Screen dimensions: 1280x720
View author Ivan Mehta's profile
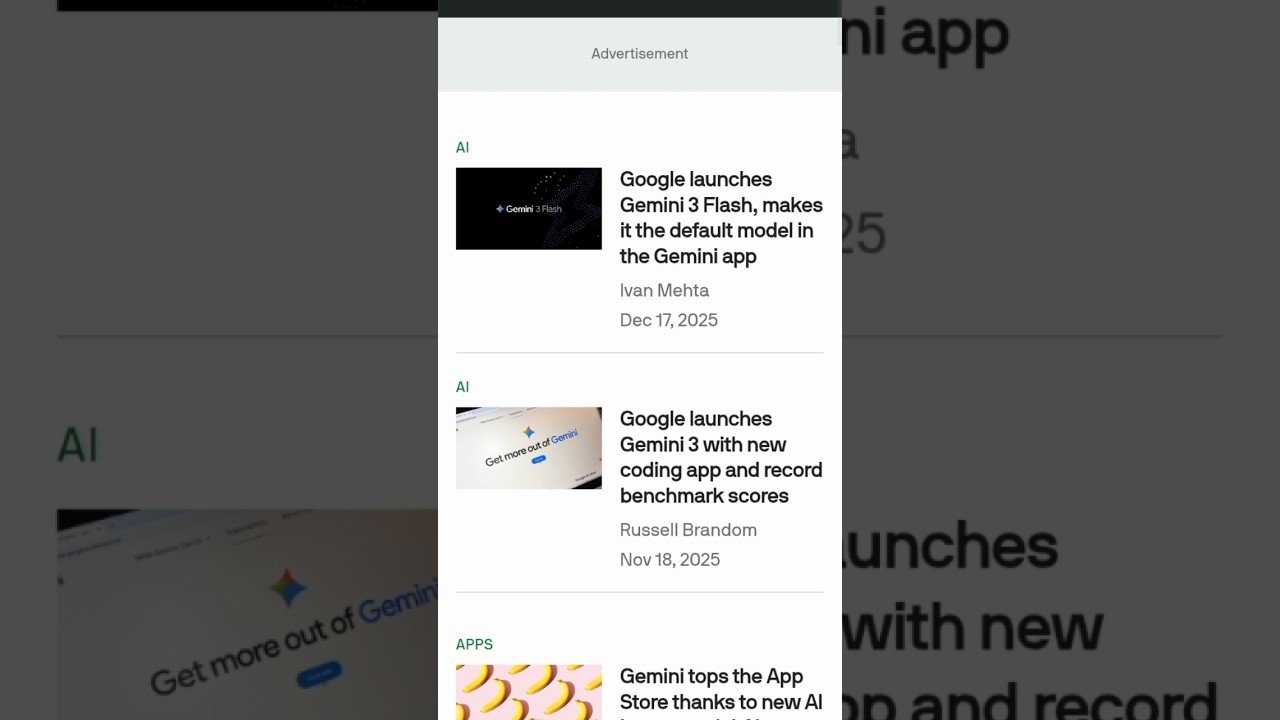[664, 290]
